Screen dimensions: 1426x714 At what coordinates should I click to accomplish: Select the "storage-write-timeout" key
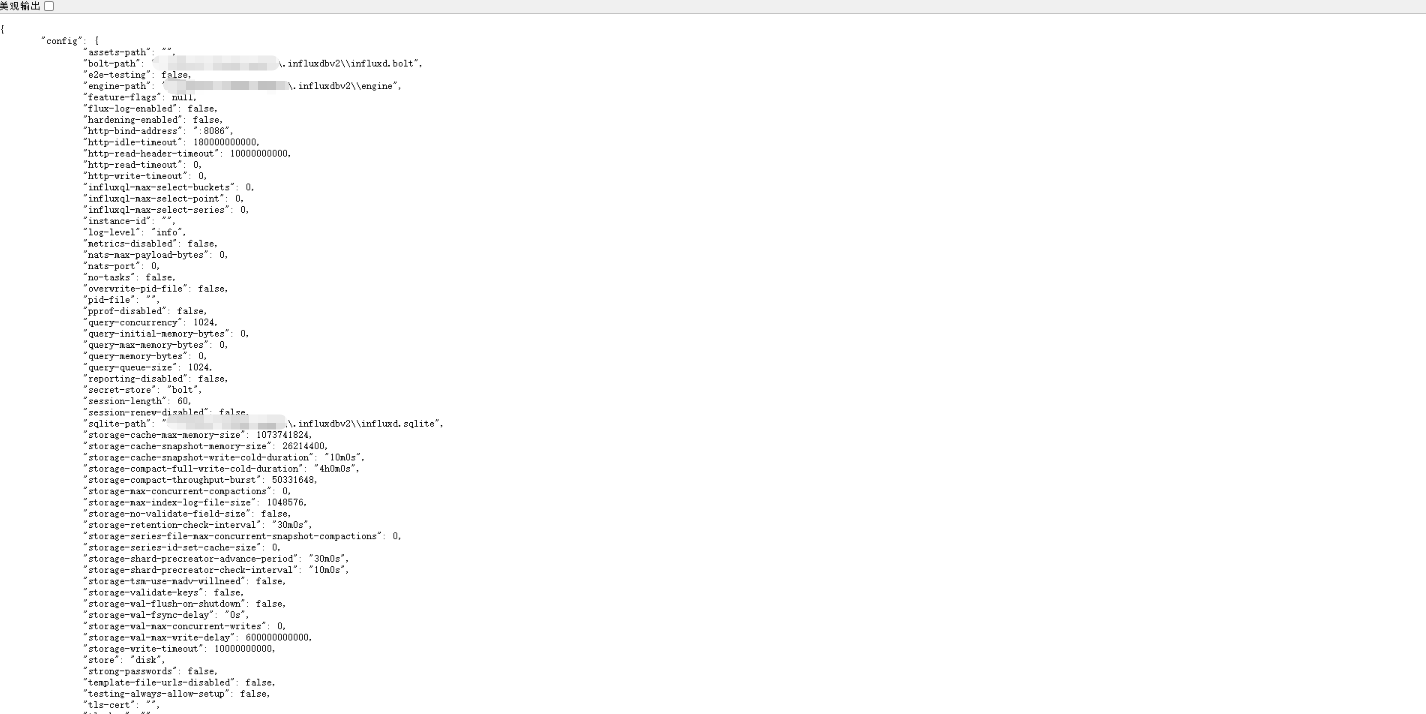pyautogui.click(x=144, y=648)
